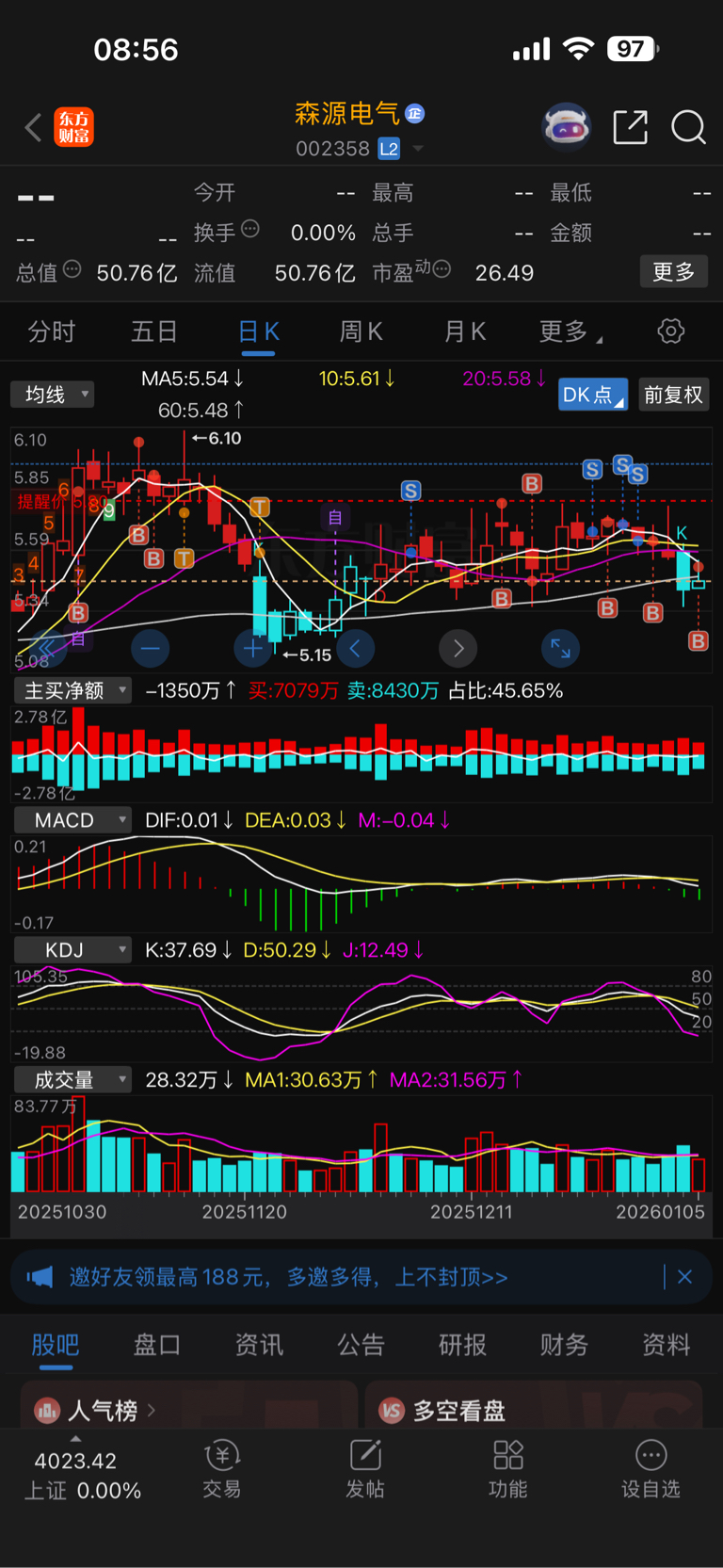Image resolution: width=723 pixels, height=1568 pixels.
Task: Switch to the 研报 tab
Action: tap(462, 1345)
